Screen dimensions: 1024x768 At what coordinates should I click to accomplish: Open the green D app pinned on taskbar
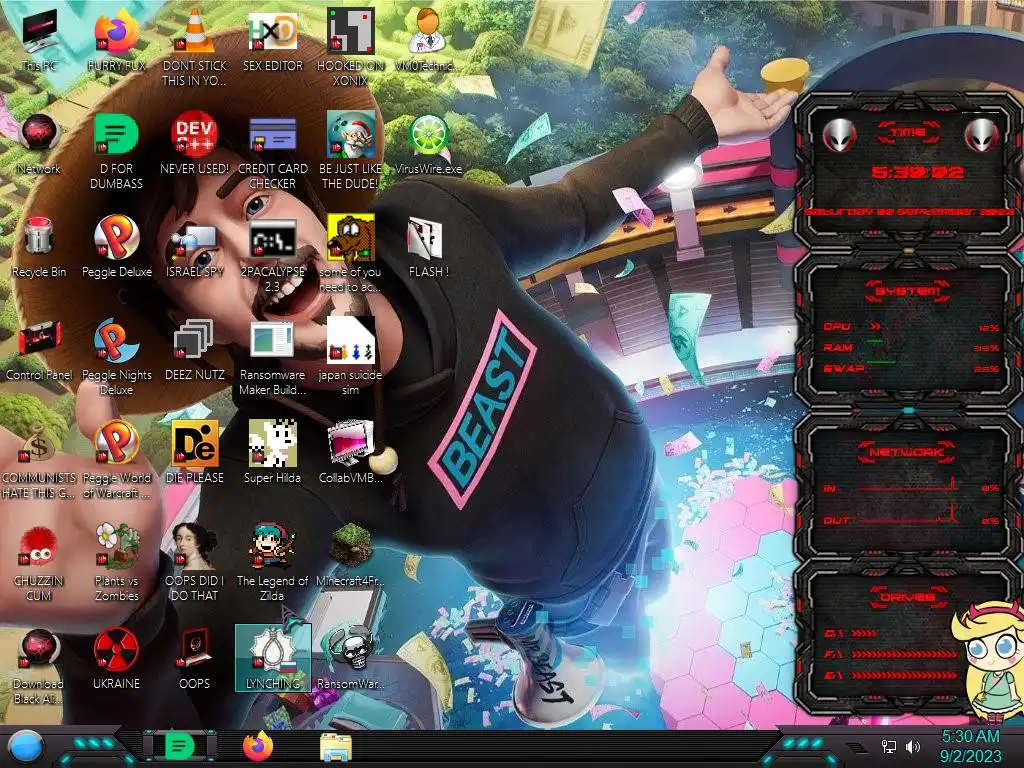[x=180, y=746]
